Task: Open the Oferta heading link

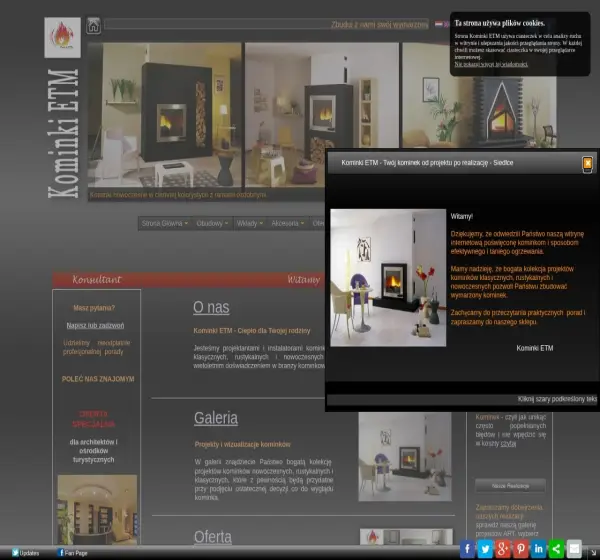Action: tap(213, 537)
